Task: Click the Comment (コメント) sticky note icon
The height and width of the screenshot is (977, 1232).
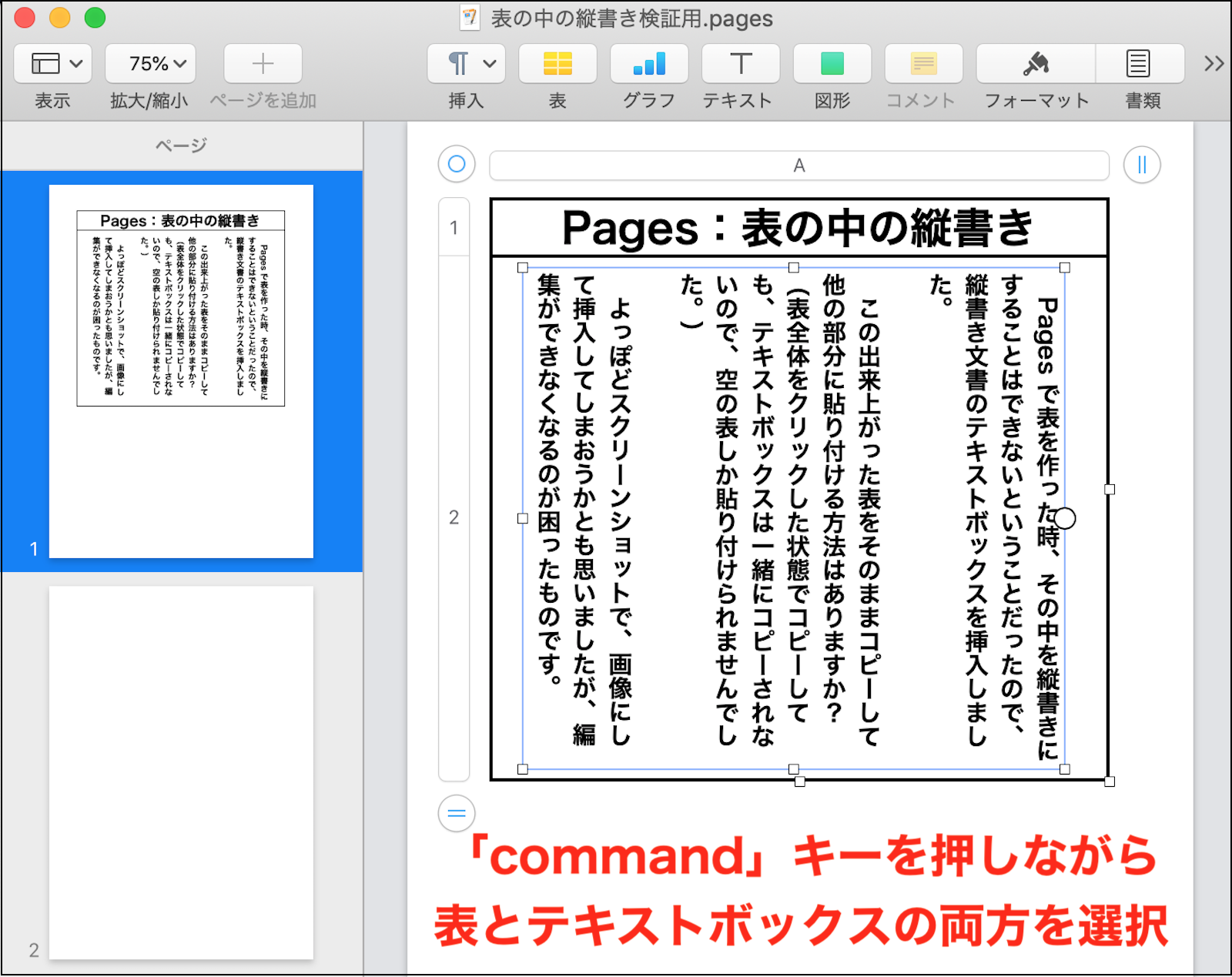Action: tap(923, 64)
